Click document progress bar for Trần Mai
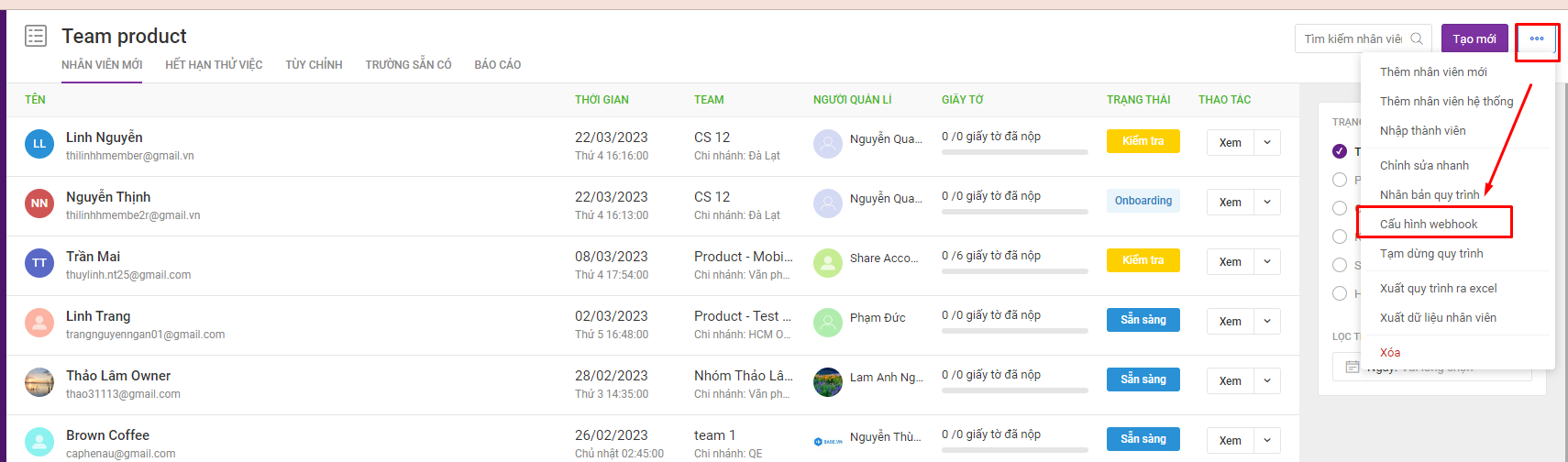The image size is (1568, 462). tap(1015, 271)
